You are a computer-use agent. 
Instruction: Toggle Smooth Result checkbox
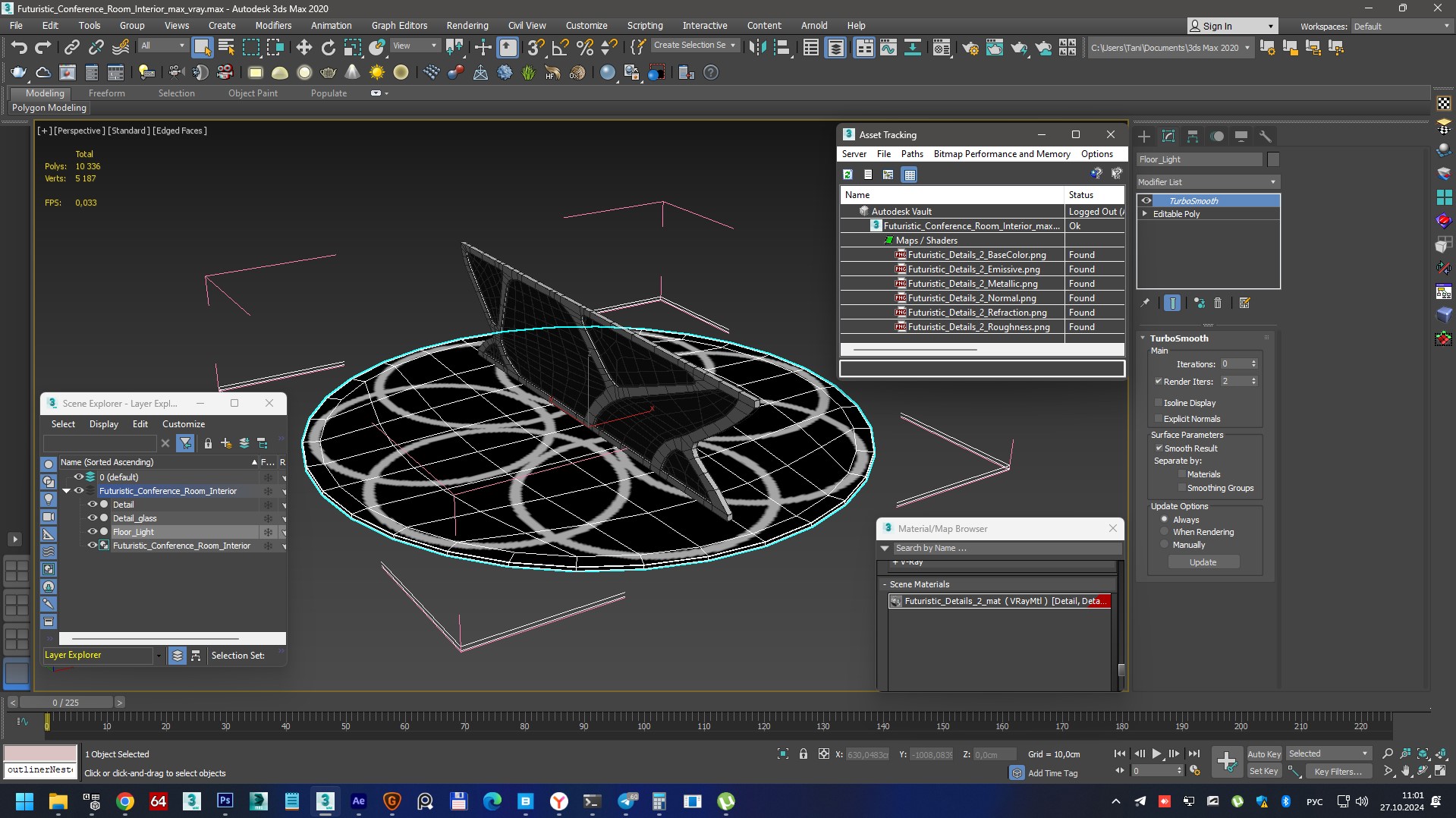point(1159,448)
